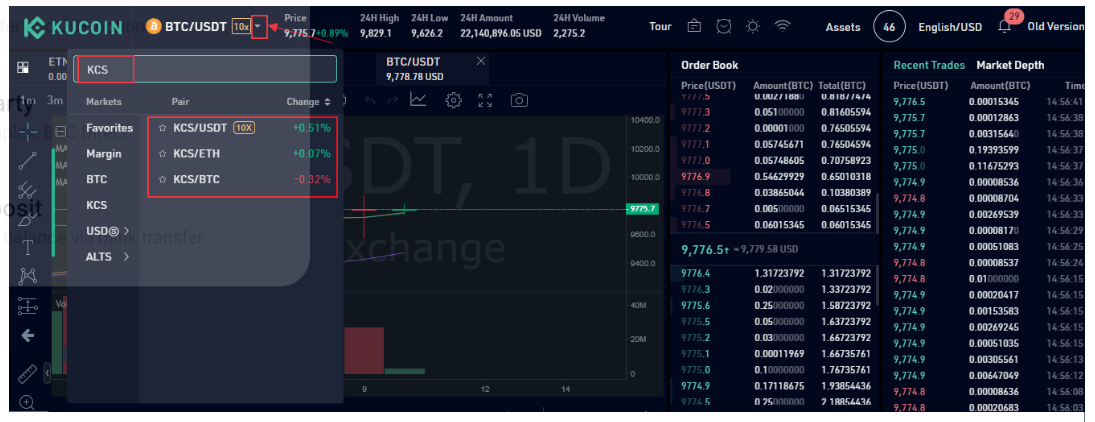Expand the USD⊛ markets submenu
1095x422 pixels.
coord(108,231)
